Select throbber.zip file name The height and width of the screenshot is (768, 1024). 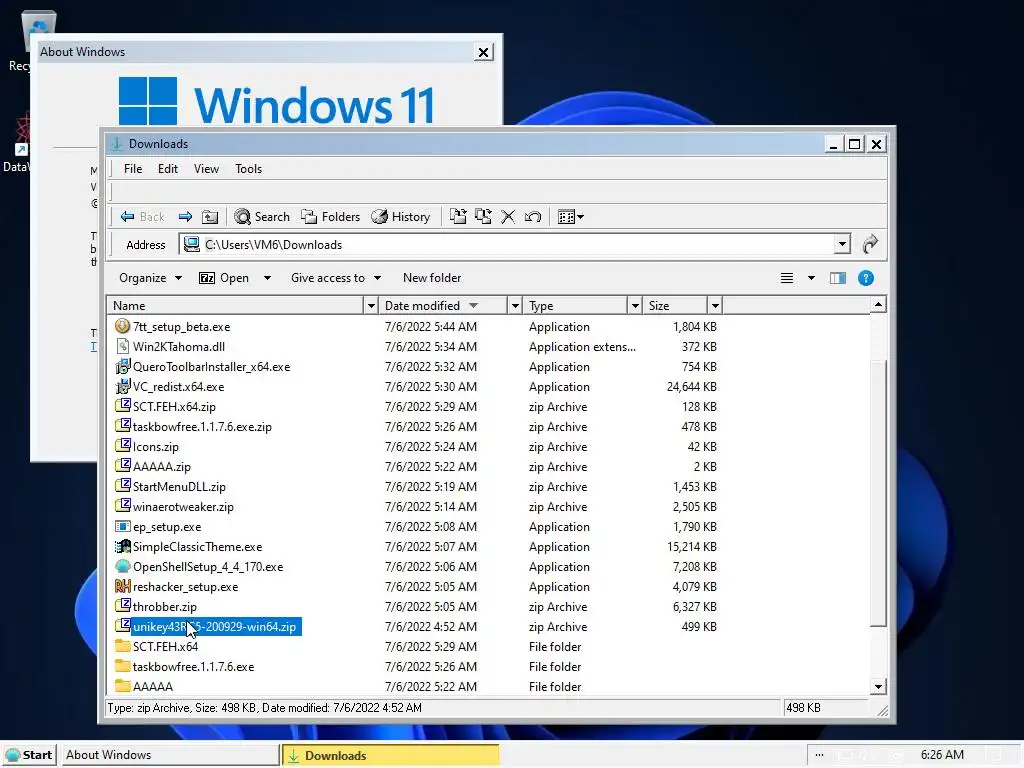pos(165,607)
